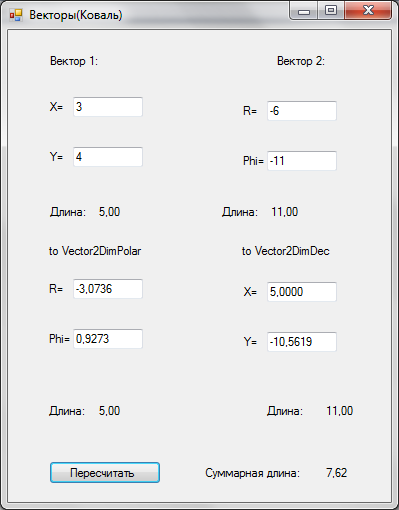Click the Суммарная длина value 7,62
This screenshot has height=510, width=399.
click(x=337, y=473)
